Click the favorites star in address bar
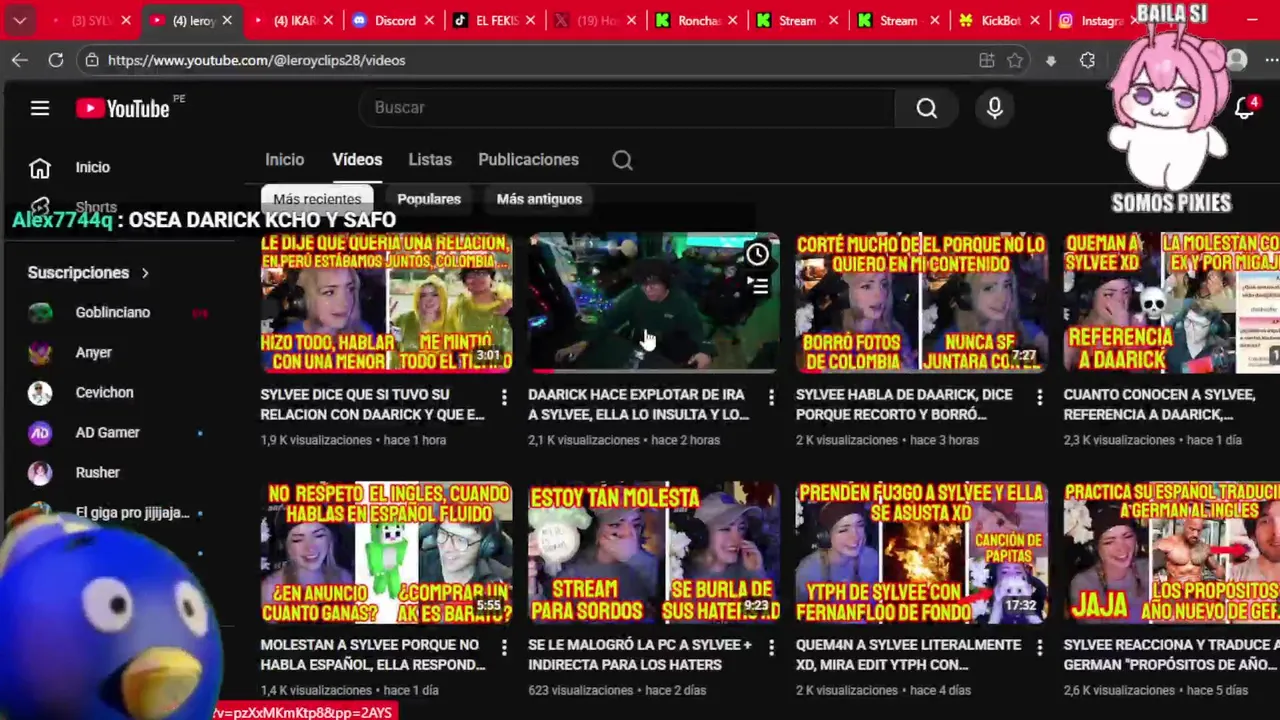Image resolution: width=1280 pixels, height=720 pixels. point(1015,60)
